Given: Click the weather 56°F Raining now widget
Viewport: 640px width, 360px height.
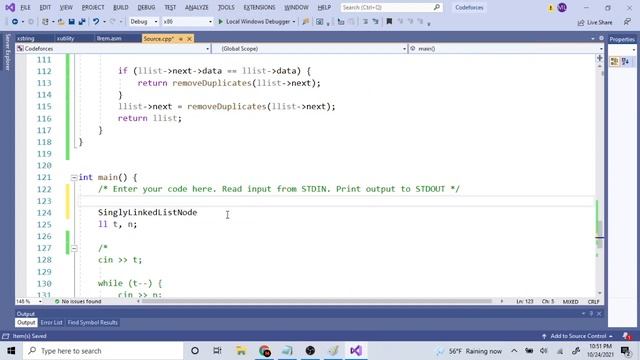Looking at the screenshot, I should click(468, 351).
